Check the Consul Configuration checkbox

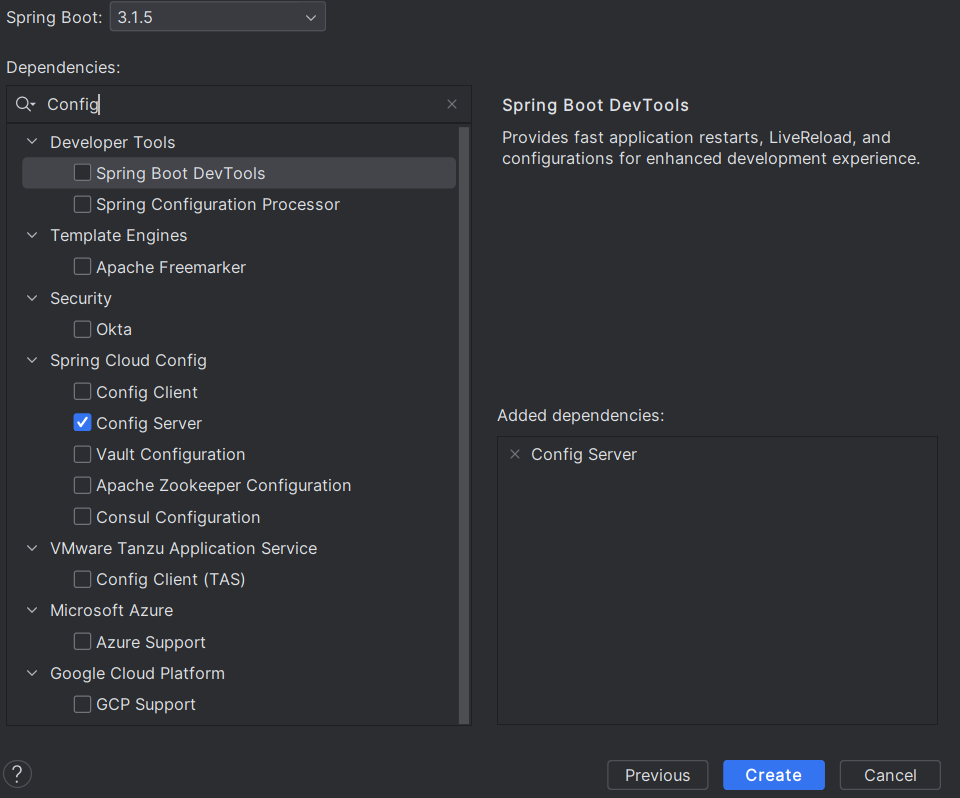[x=82, y=517]
